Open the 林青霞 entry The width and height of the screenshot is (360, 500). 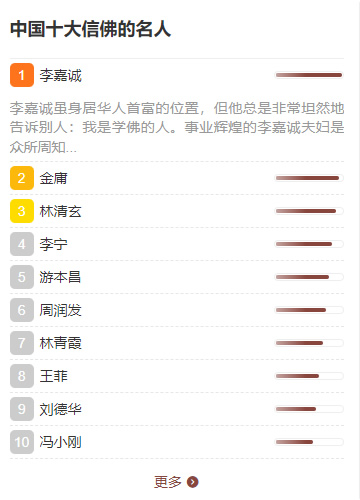tap(60, 343)
